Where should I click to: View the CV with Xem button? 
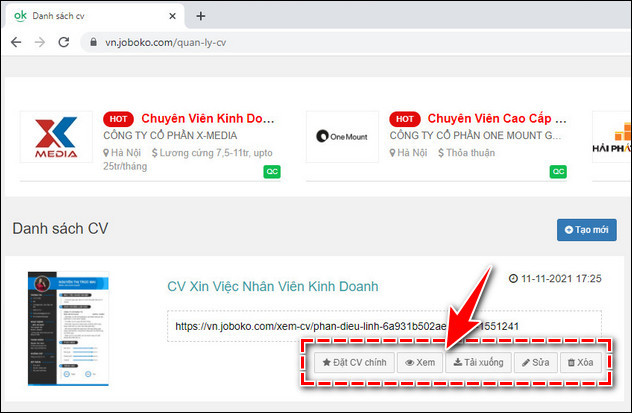point(420,363)
